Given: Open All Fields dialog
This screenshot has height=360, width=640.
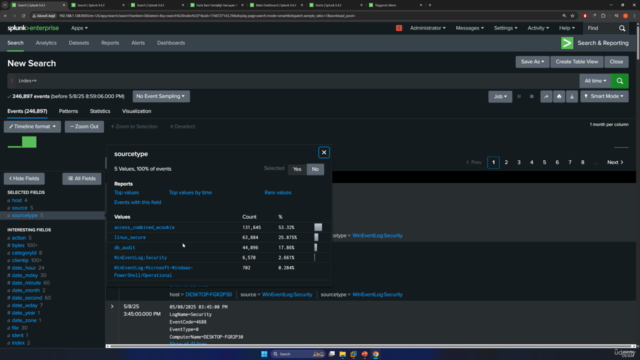Looking at the screenshot, I should tap(82, 178).
